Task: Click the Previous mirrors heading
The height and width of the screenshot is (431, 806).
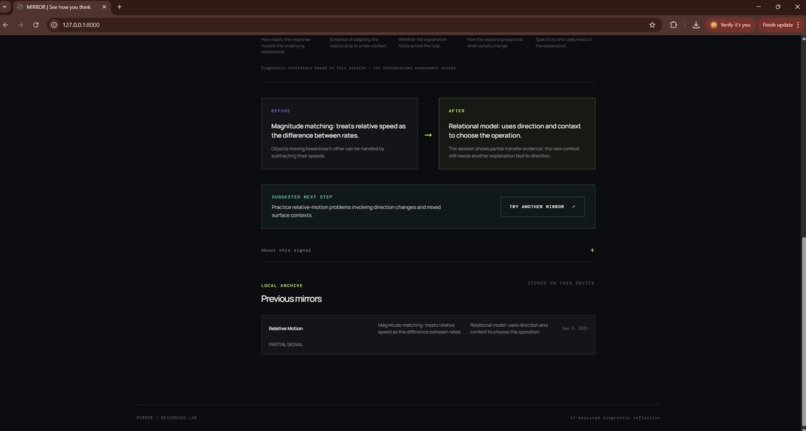Action: [x=291, y=299]
